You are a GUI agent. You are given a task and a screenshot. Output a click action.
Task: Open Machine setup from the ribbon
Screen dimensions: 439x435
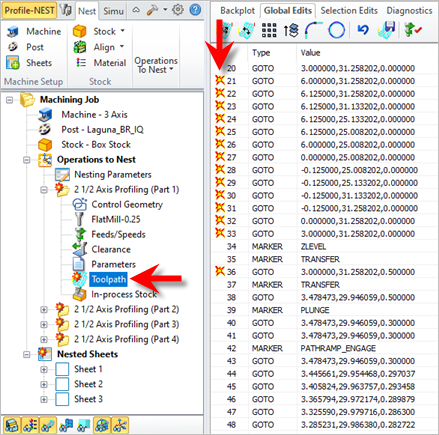34,31
